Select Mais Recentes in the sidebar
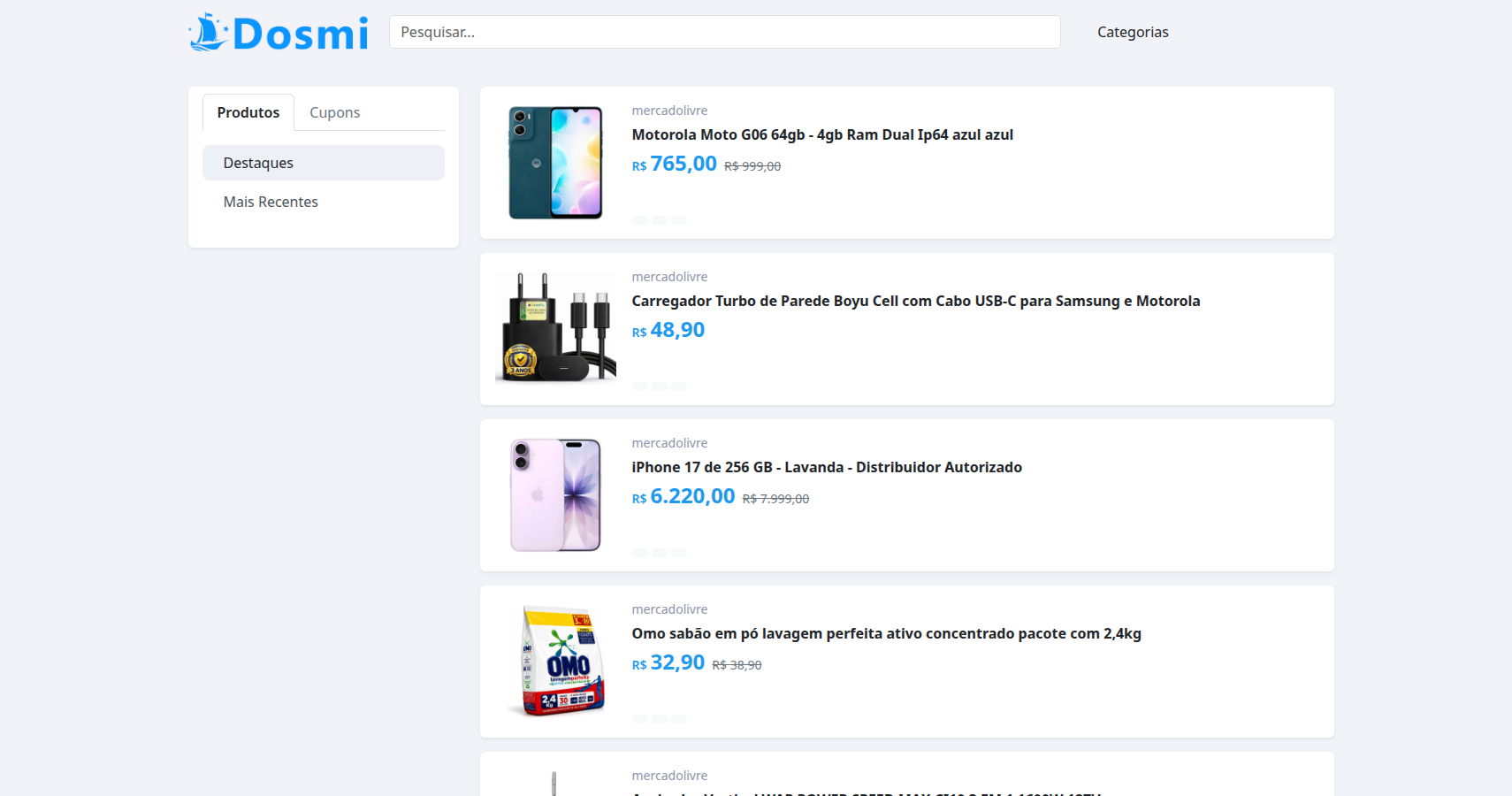 pyautogui.click(x=324, y=202)
